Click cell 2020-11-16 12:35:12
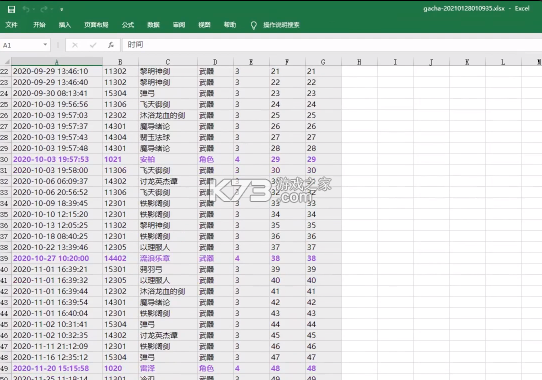542x380 pixels. pyautogui.click(x=57, y=357)
